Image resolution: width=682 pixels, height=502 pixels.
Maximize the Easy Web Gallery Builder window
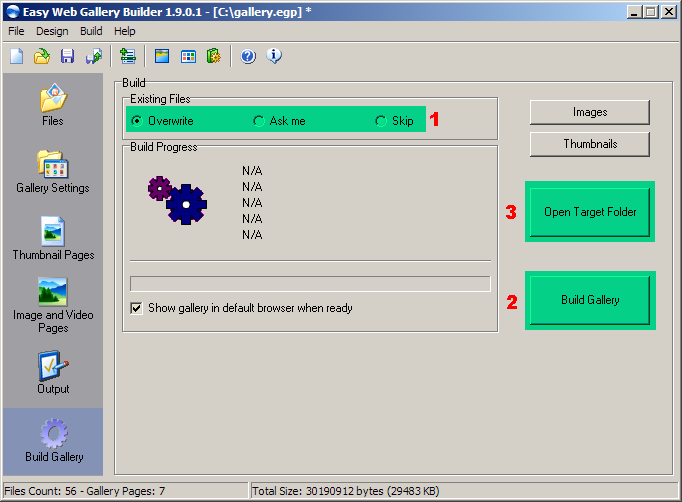pyautogui.click(x=651, y=12)
